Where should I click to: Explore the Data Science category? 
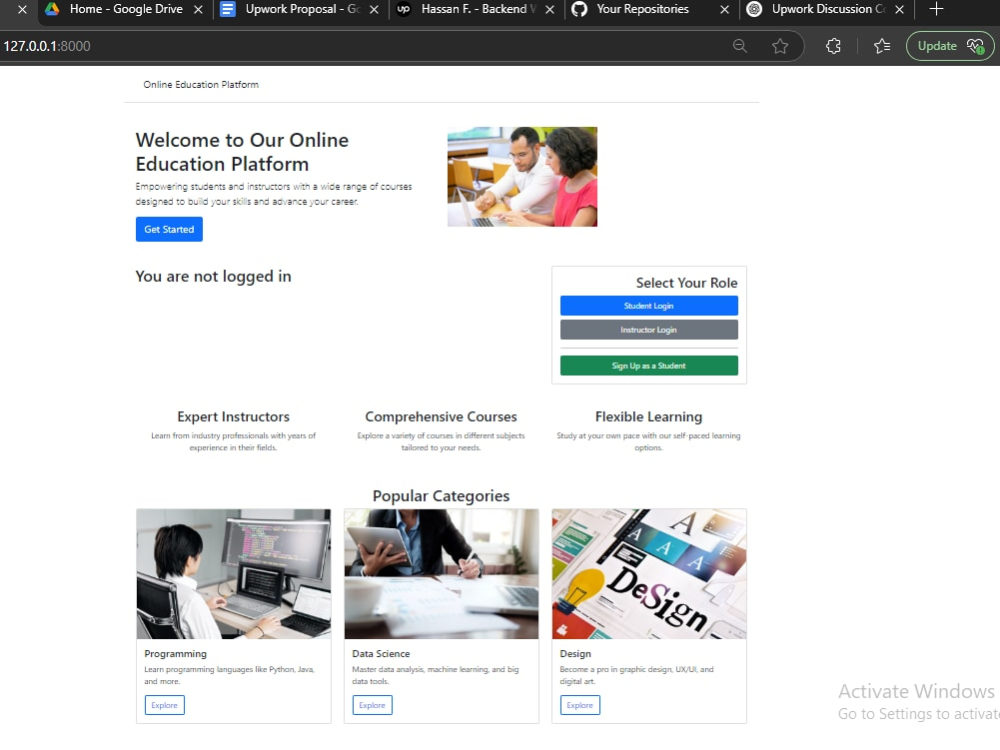pyautogui.click(x=372, y=705)
